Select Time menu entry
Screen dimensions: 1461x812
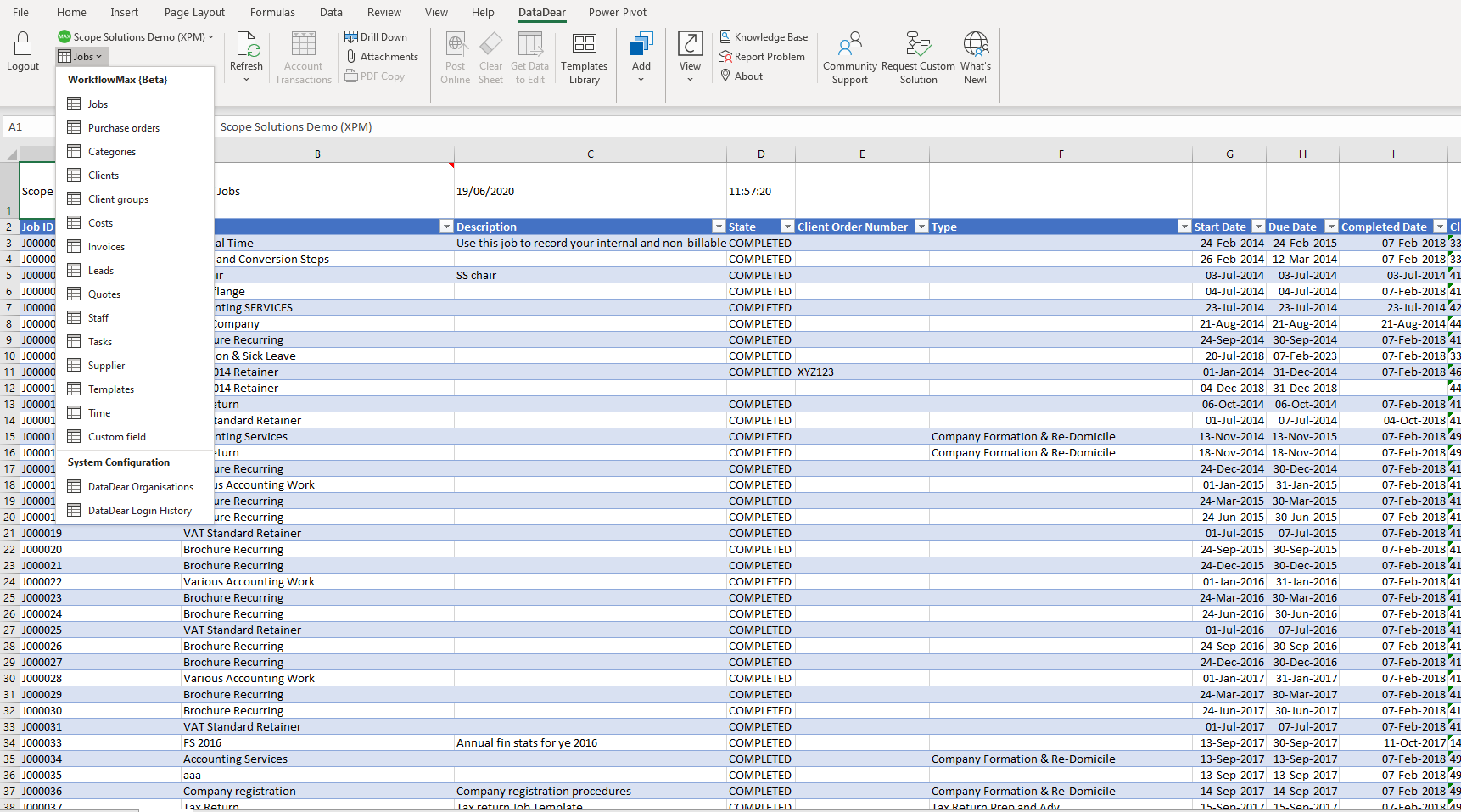(135, 413)
